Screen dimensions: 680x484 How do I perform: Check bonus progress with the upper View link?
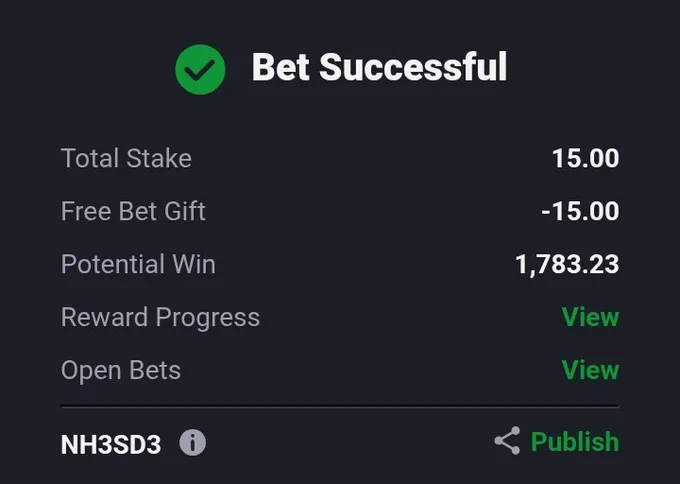(590, 317)
